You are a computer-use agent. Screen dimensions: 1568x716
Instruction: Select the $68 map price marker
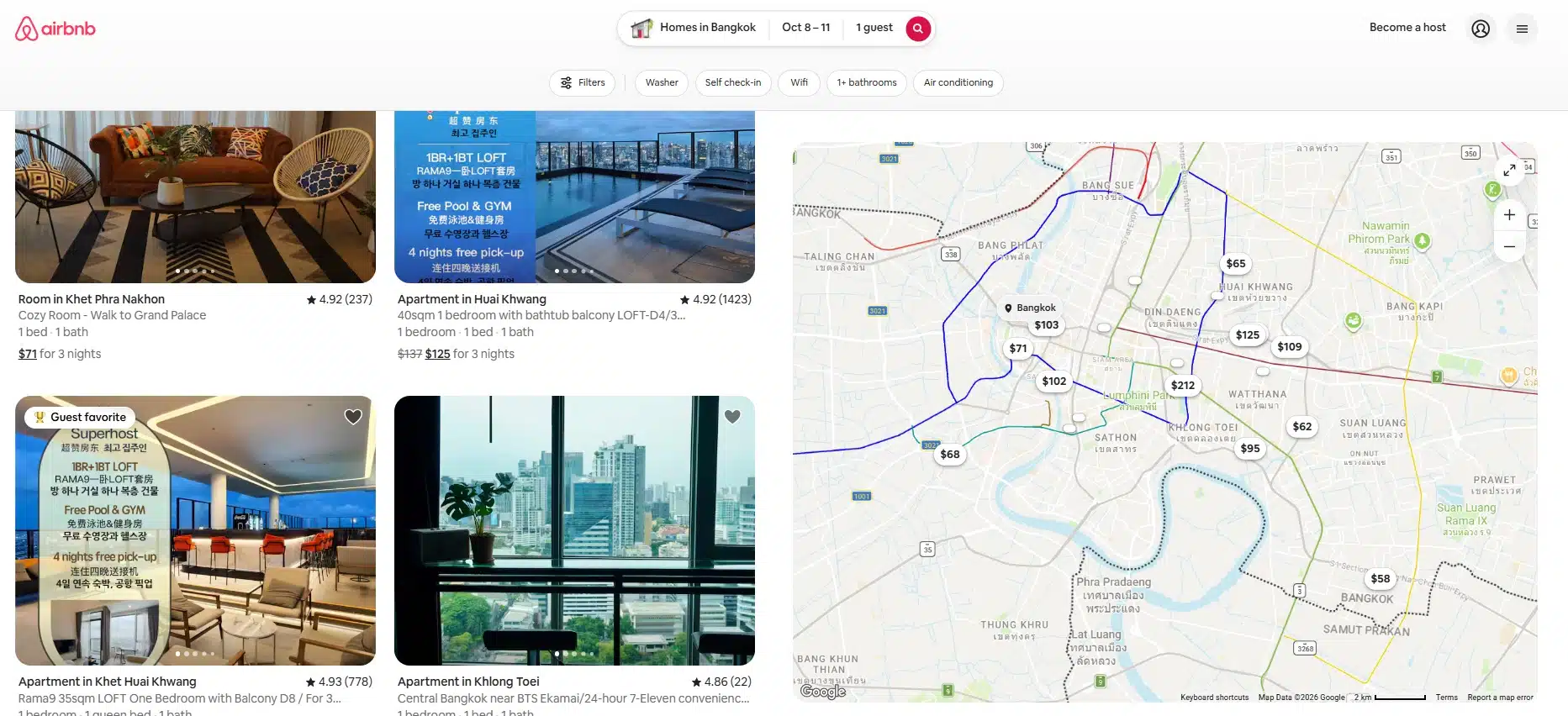point(950,455)
